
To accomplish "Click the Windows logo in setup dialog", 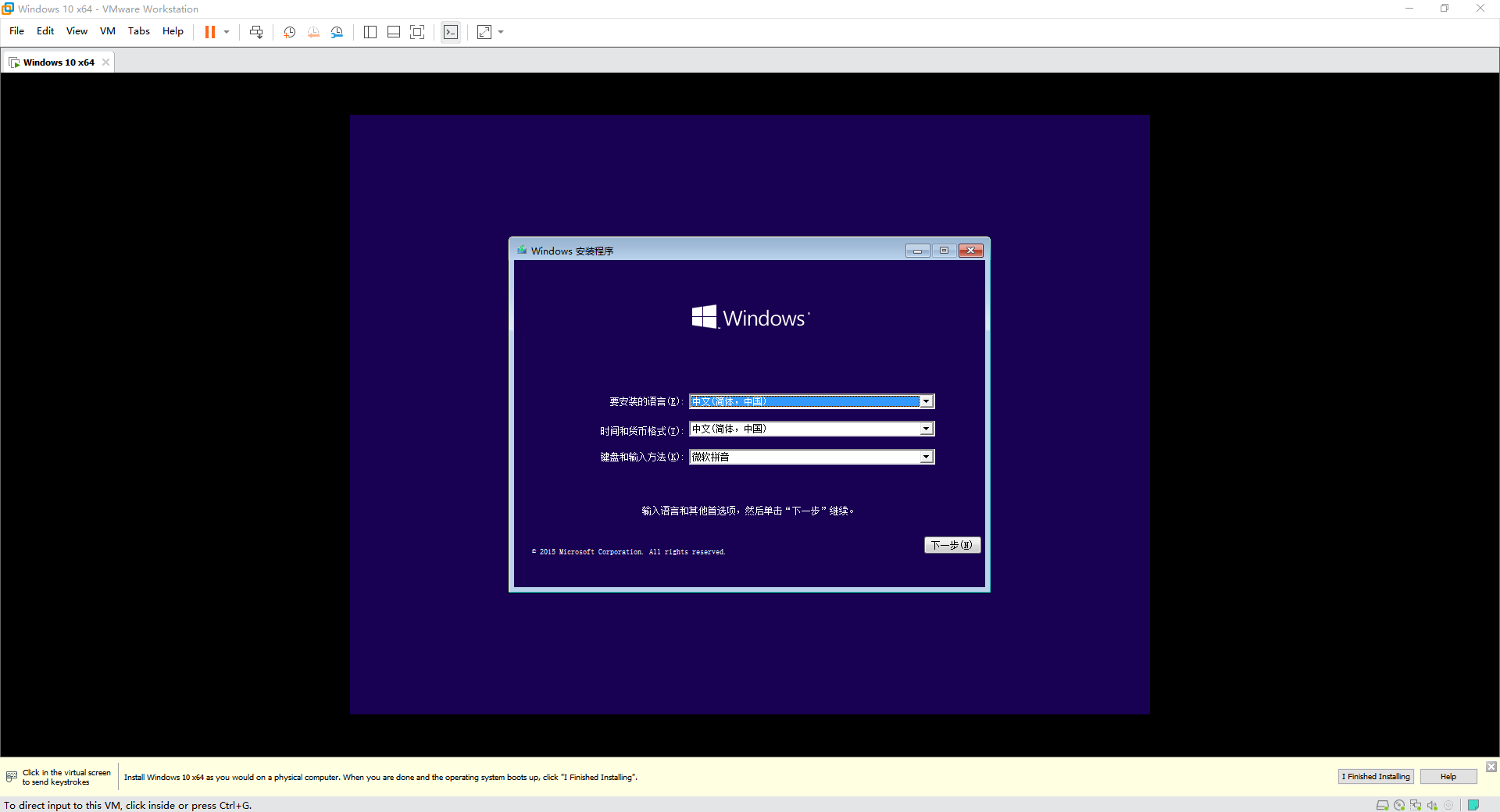I will 751,318.
